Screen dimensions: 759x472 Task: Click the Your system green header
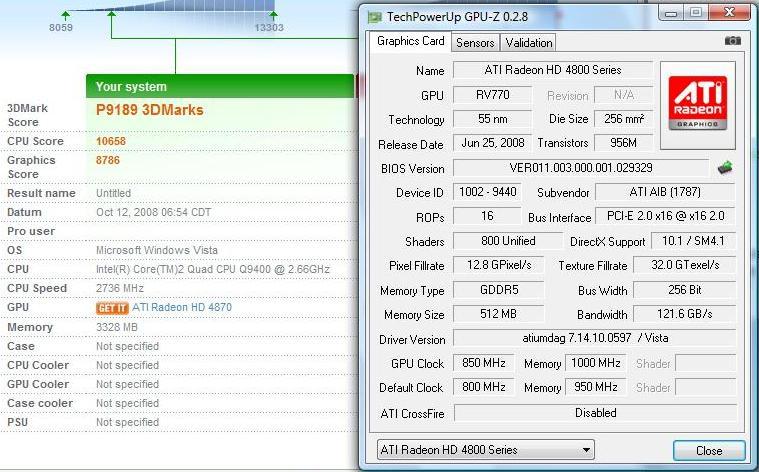click(220, 86)
